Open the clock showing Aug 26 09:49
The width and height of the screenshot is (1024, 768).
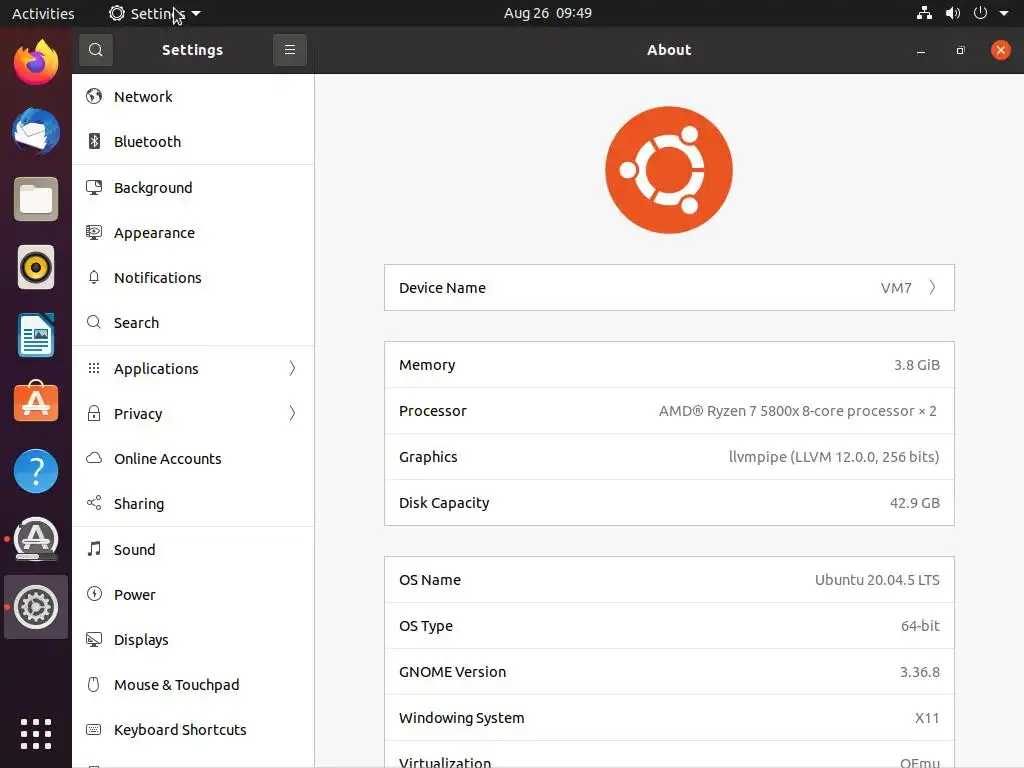(547, 13)
